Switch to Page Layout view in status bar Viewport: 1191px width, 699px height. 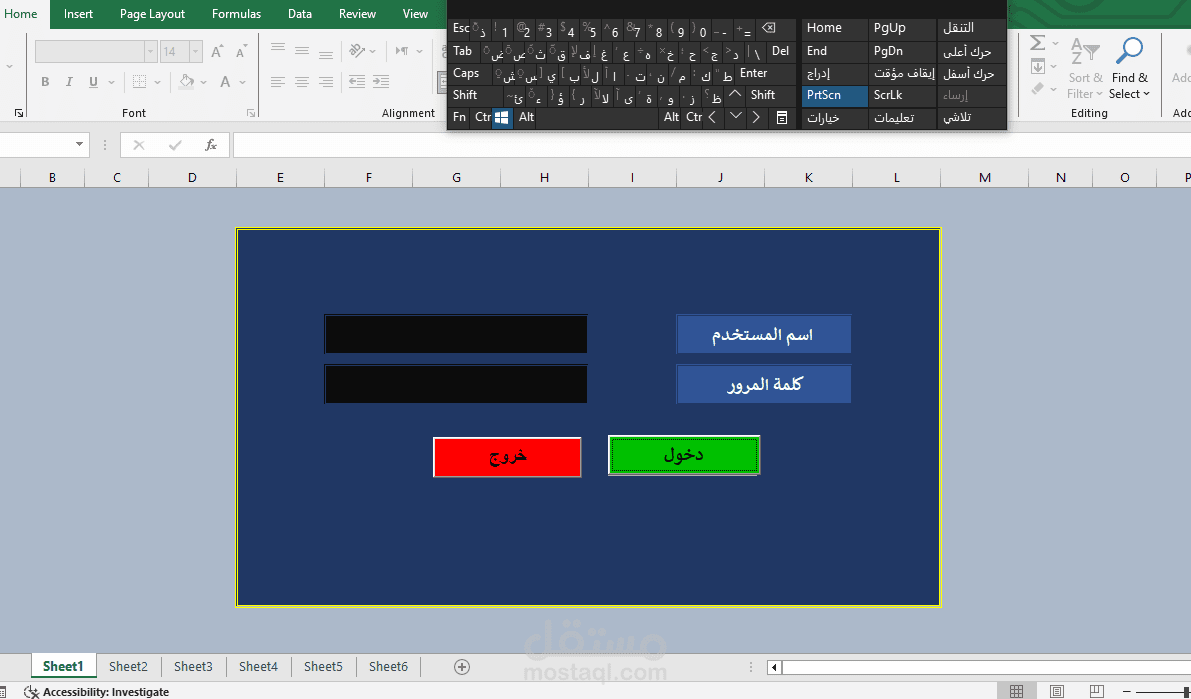(x=1057, y=691)
